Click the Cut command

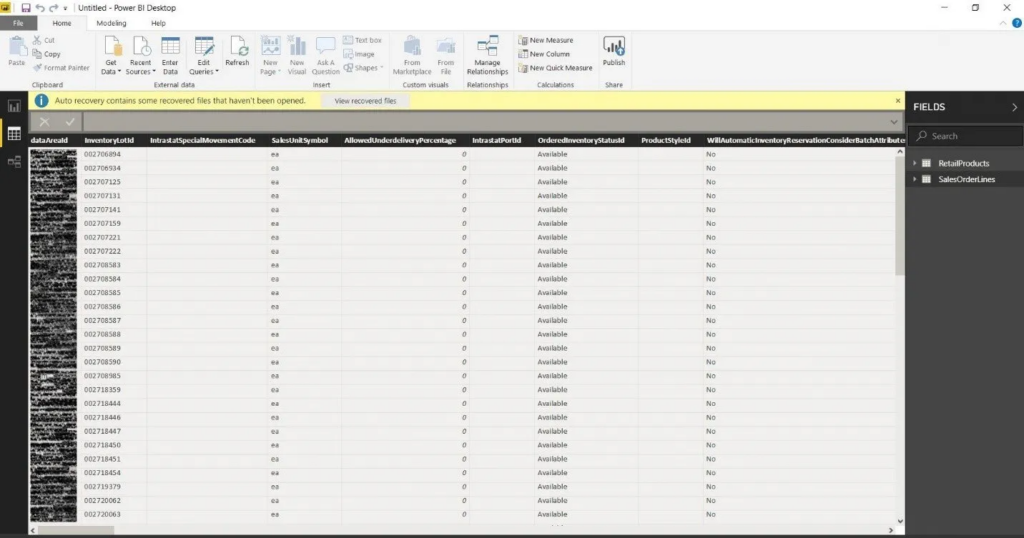[44, 40]
